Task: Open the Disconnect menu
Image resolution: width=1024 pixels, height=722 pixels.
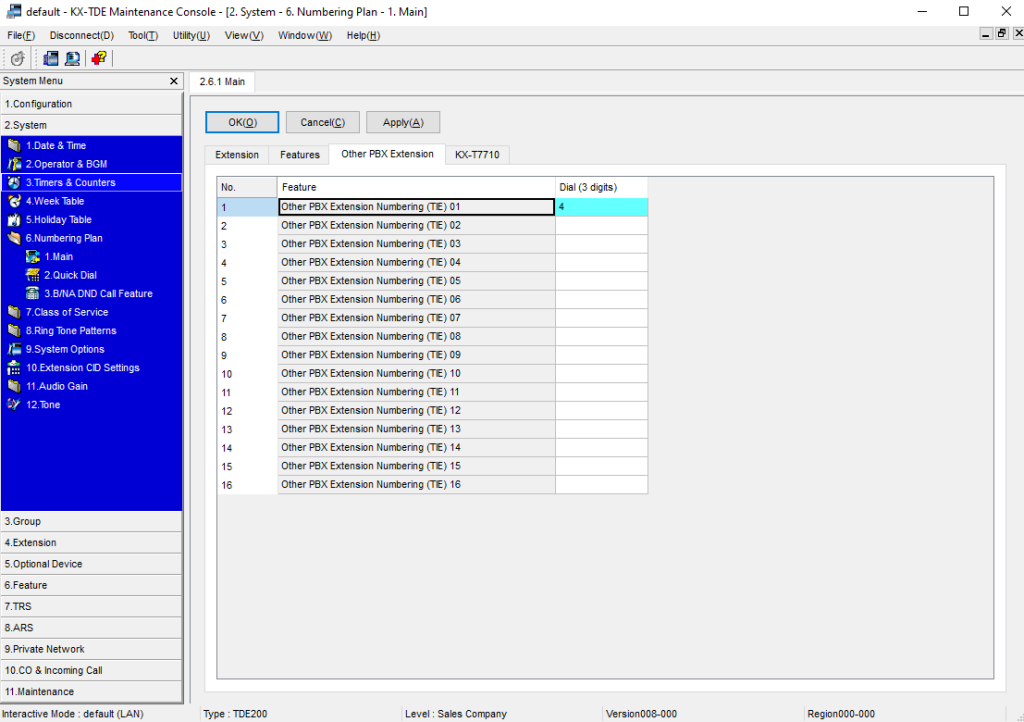Action: point(82,35)
